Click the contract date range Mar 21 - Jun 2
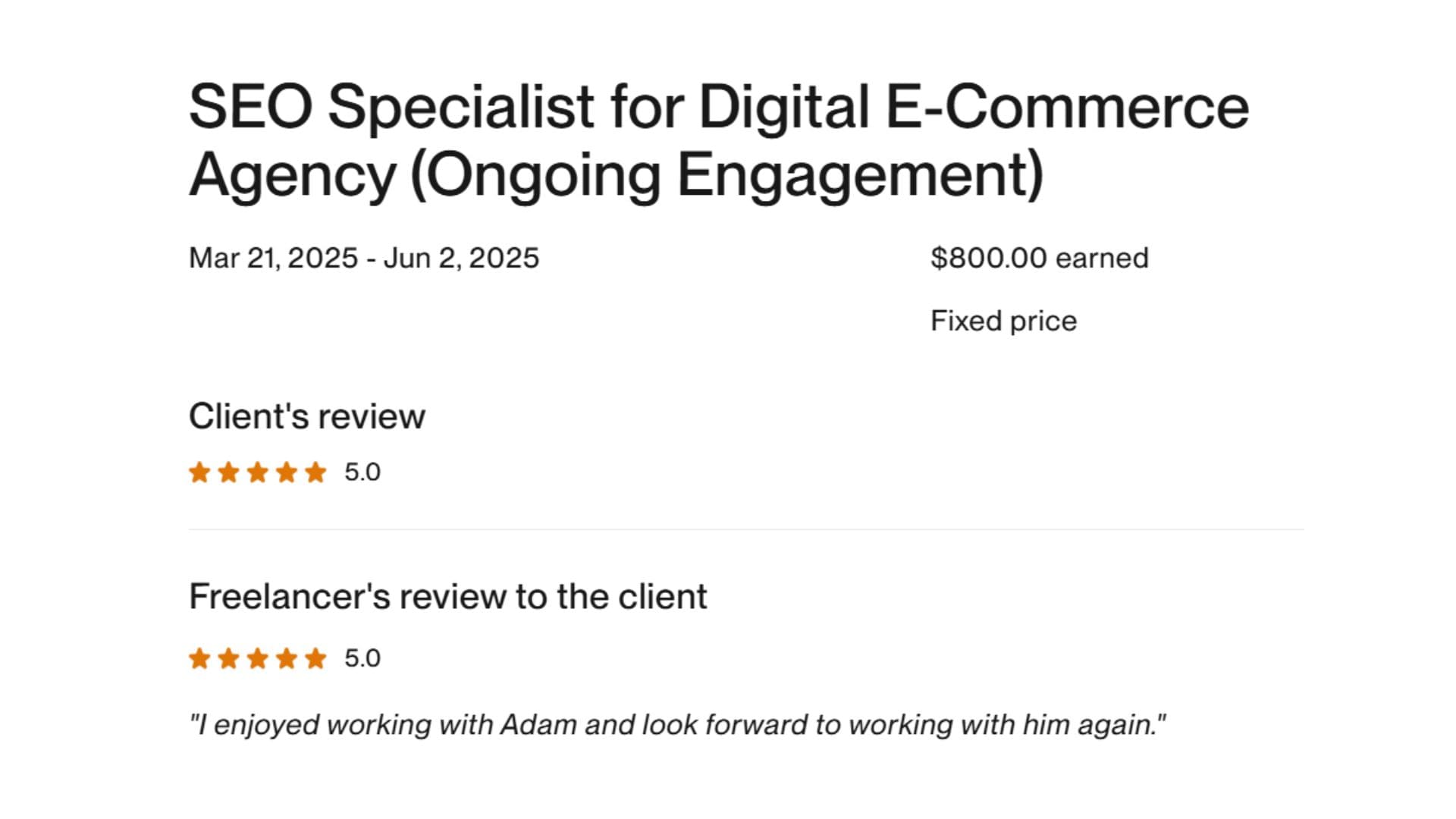 [x=364, y=258]
